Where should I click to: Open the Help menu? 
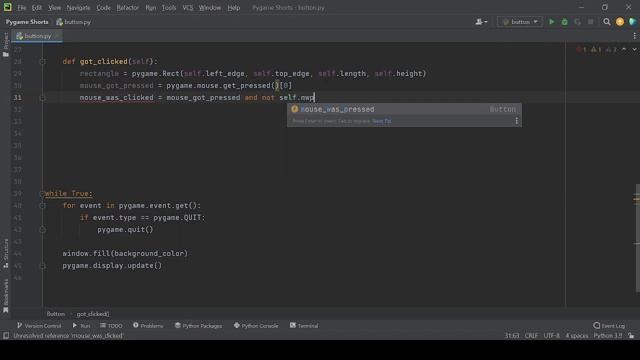point(233,8)
